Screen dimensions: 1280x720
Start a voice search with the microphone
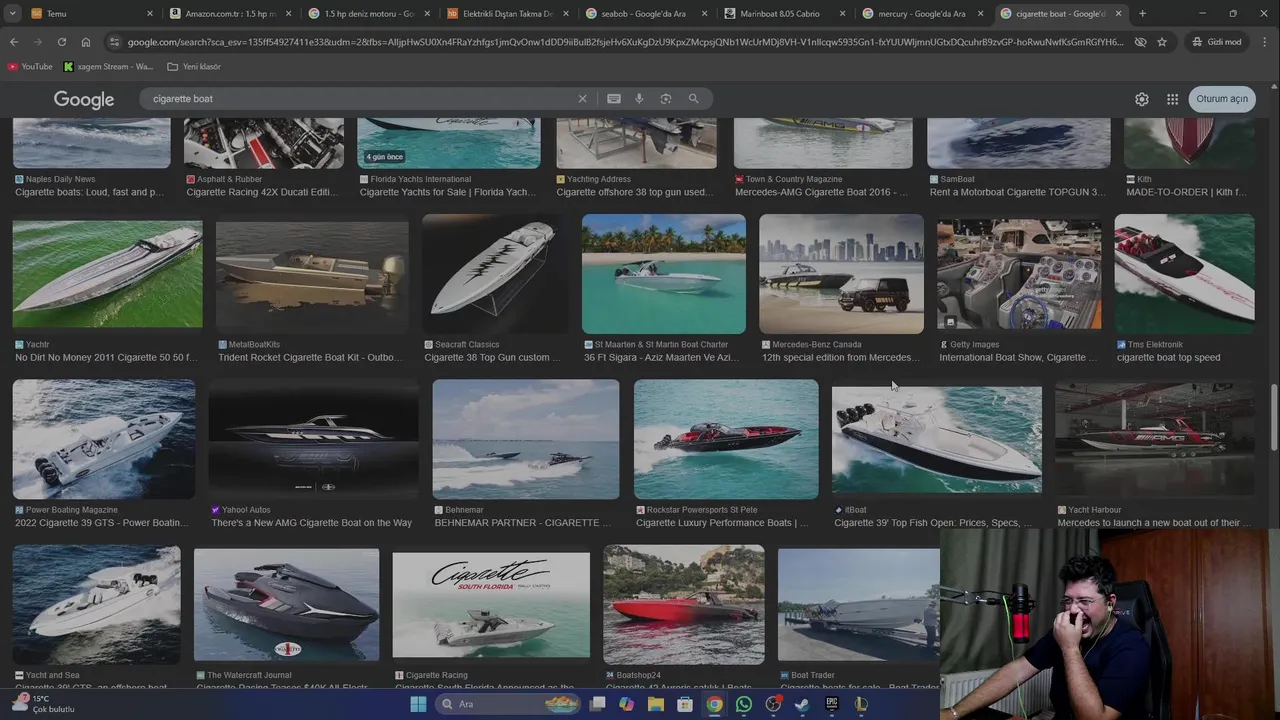640,99
